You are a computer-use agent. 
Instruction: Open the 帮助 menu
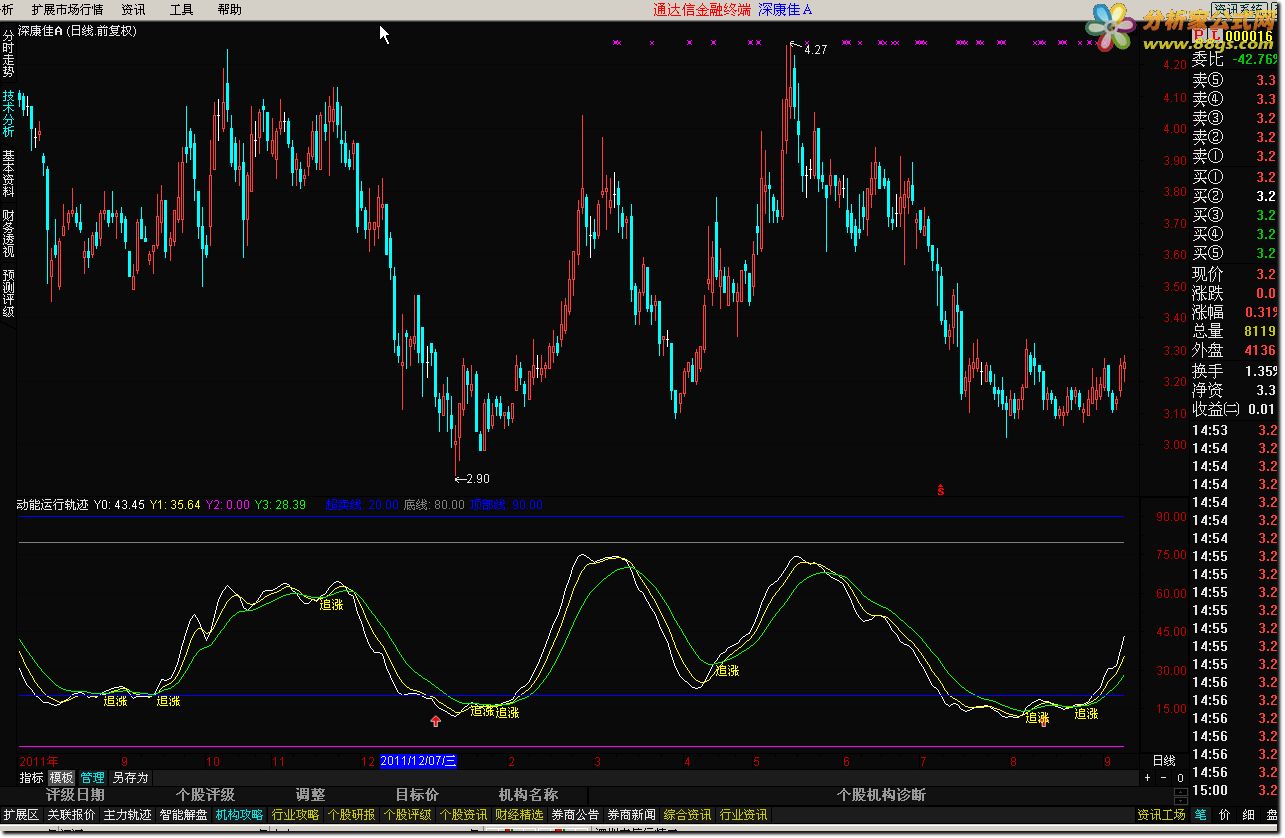click(229, 9)
